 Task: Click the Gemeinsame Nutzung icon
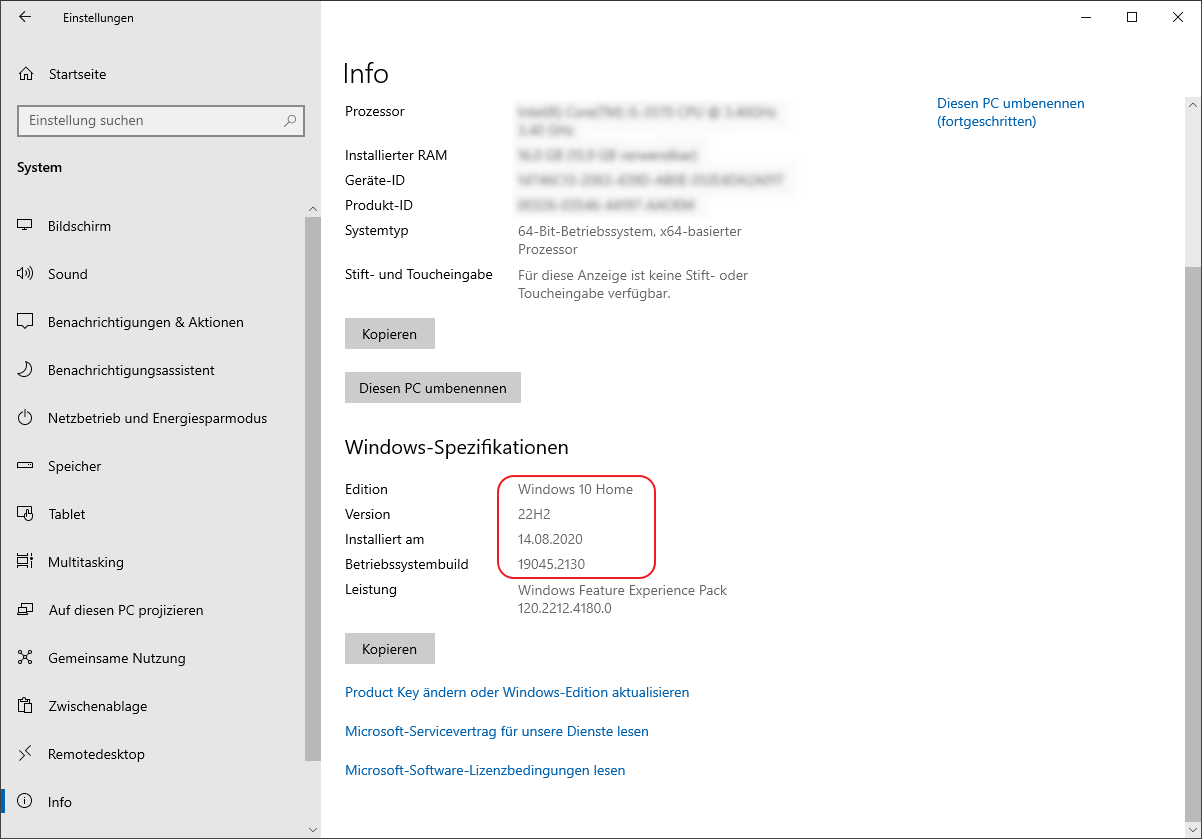coord(26,658)
